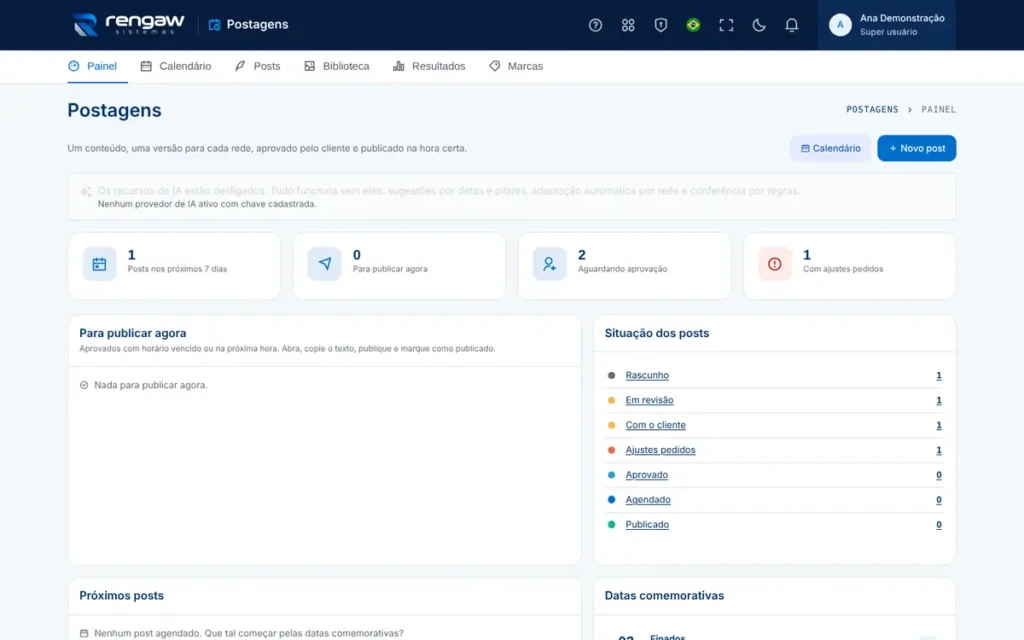1024x640 pixels.
Task: Open the 'Aguardando aprovação' stat card
Action: (624, 266)
